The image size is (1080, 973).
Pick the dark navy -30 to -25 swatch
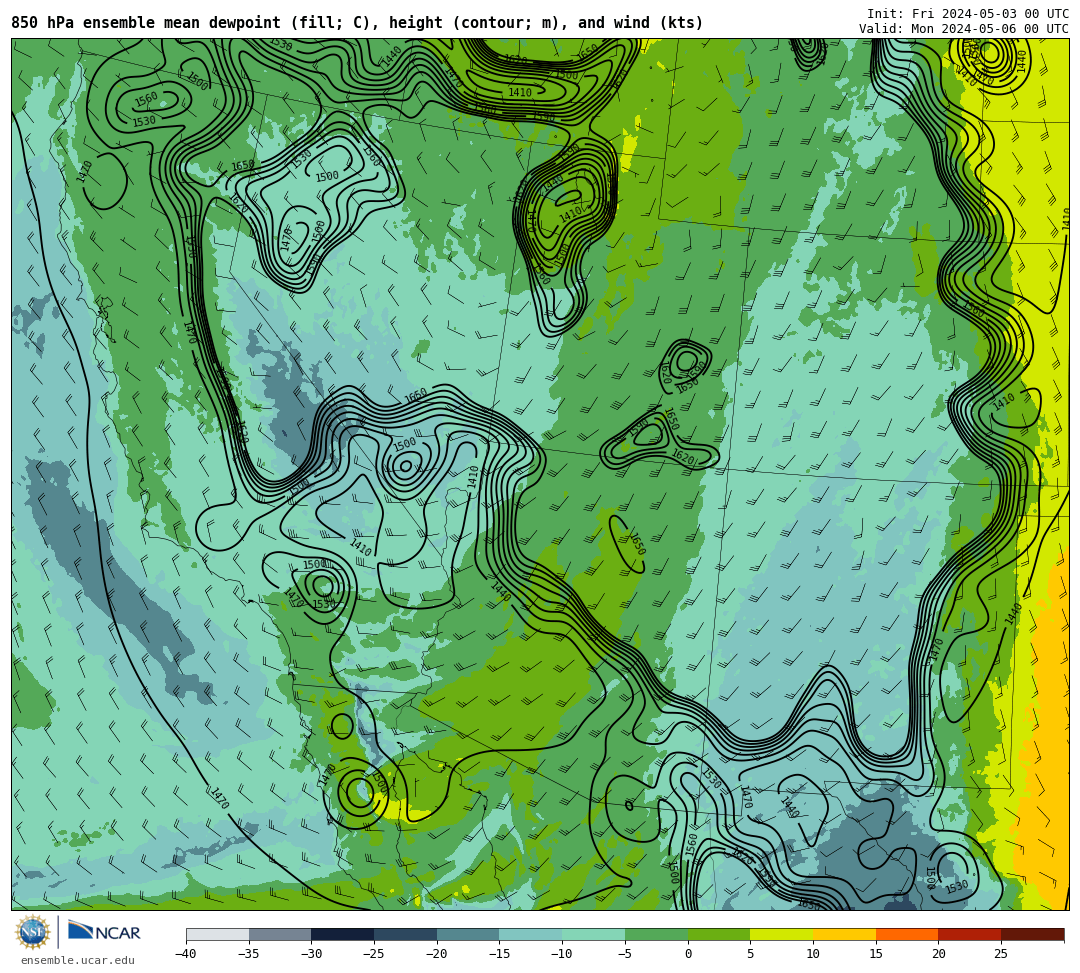[343, 934]
